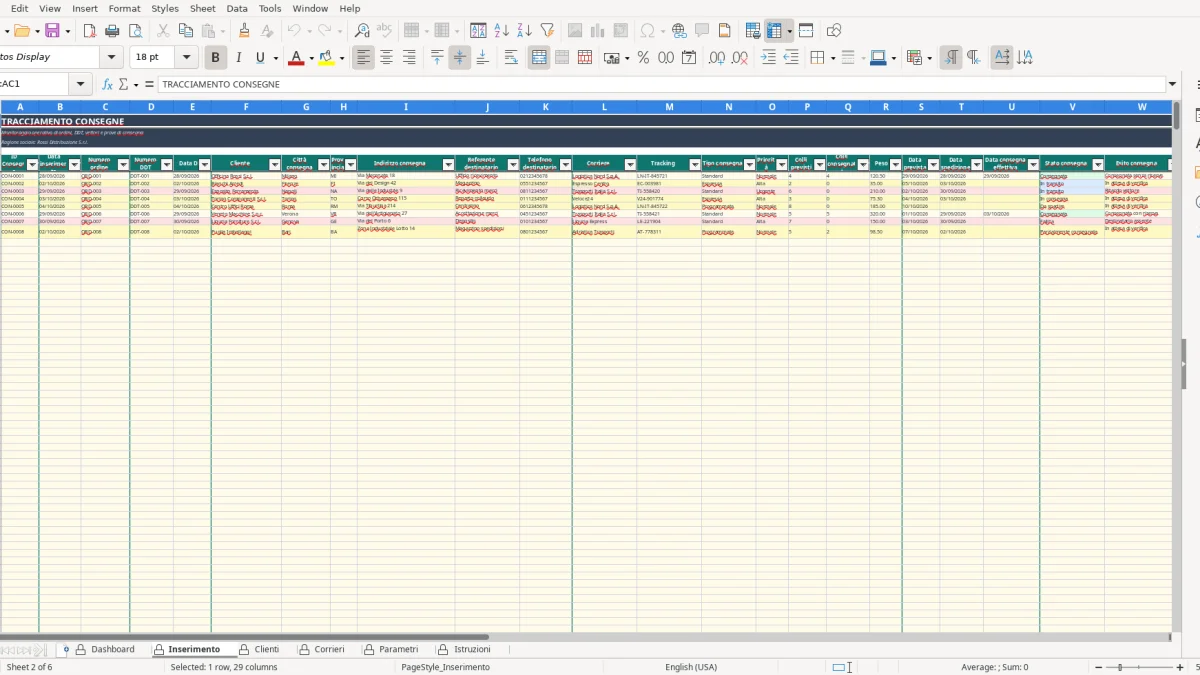This screenshot has width=1200, height=675.
Task: Open the Format menu
Action: (x=124, y=8)
